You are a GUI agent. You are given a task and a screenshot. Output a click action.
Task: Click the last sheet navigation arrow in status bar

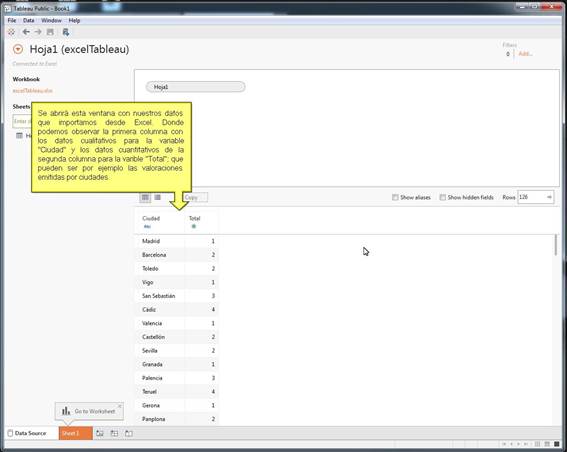point(526,444)
